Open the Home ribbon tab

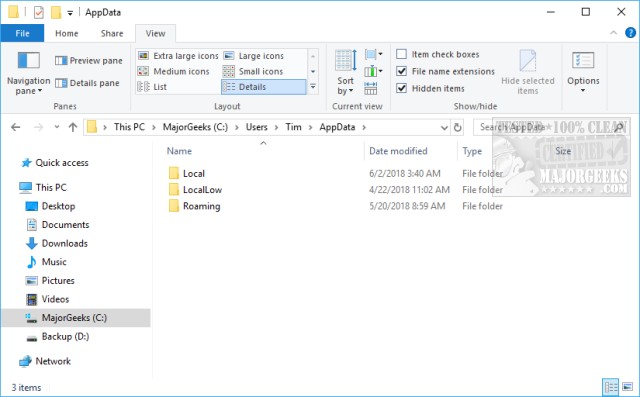(x=67, y=33)
